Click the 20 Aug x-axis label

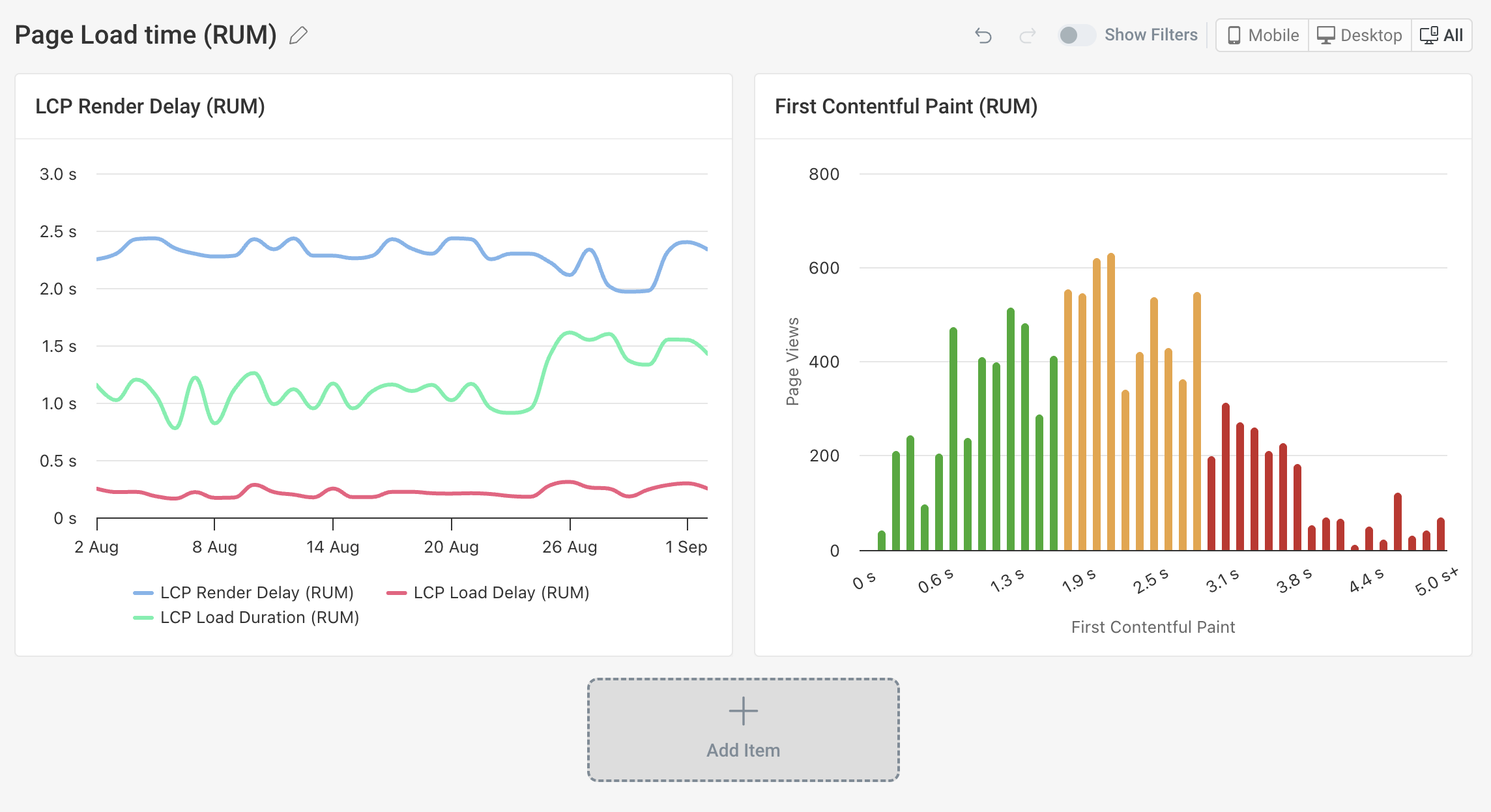pos(452,547)
